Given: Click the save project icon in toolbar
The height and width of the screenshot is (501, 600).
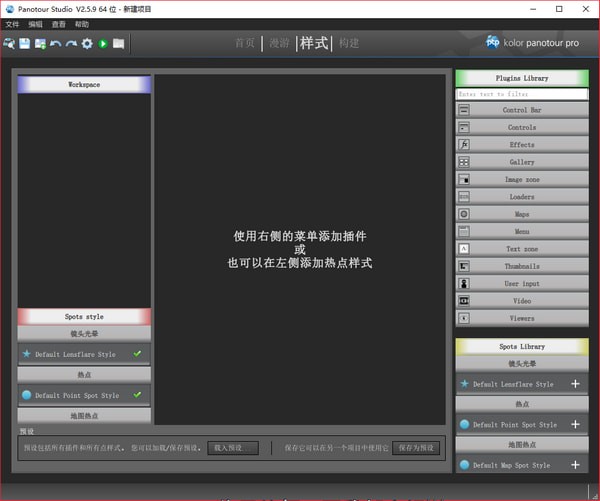Looking at the screenshot, I should click(x=24, y=43).
